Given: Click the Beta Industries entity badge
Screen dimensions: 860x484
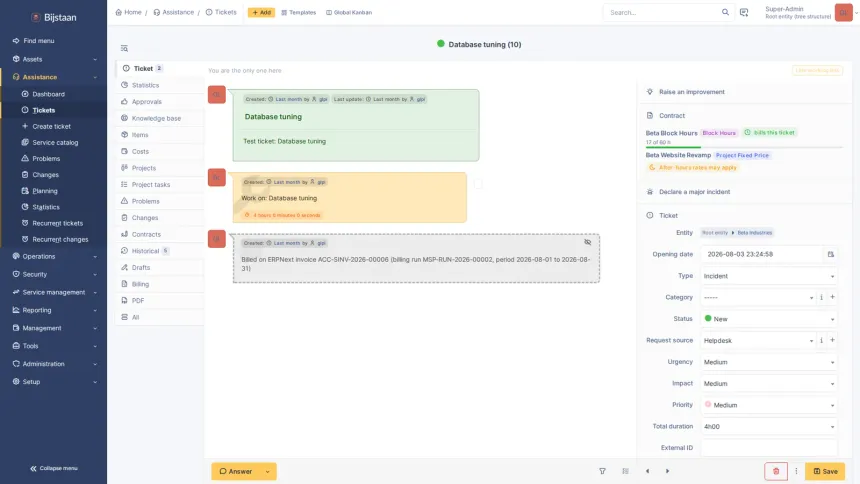Looking at the screenshot, I should coord(754,233).
